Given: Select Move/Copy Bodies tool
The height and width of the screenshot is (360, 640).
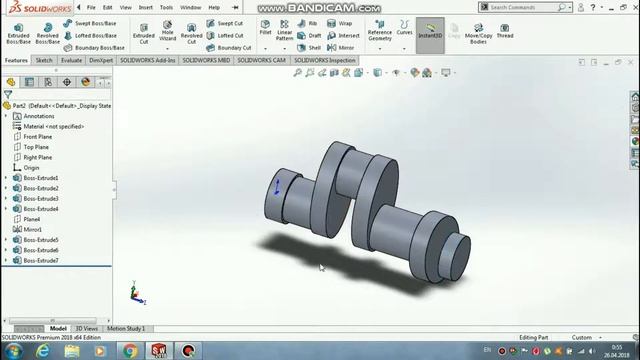Looking at the screenshot, I should [x=478, y=33].
